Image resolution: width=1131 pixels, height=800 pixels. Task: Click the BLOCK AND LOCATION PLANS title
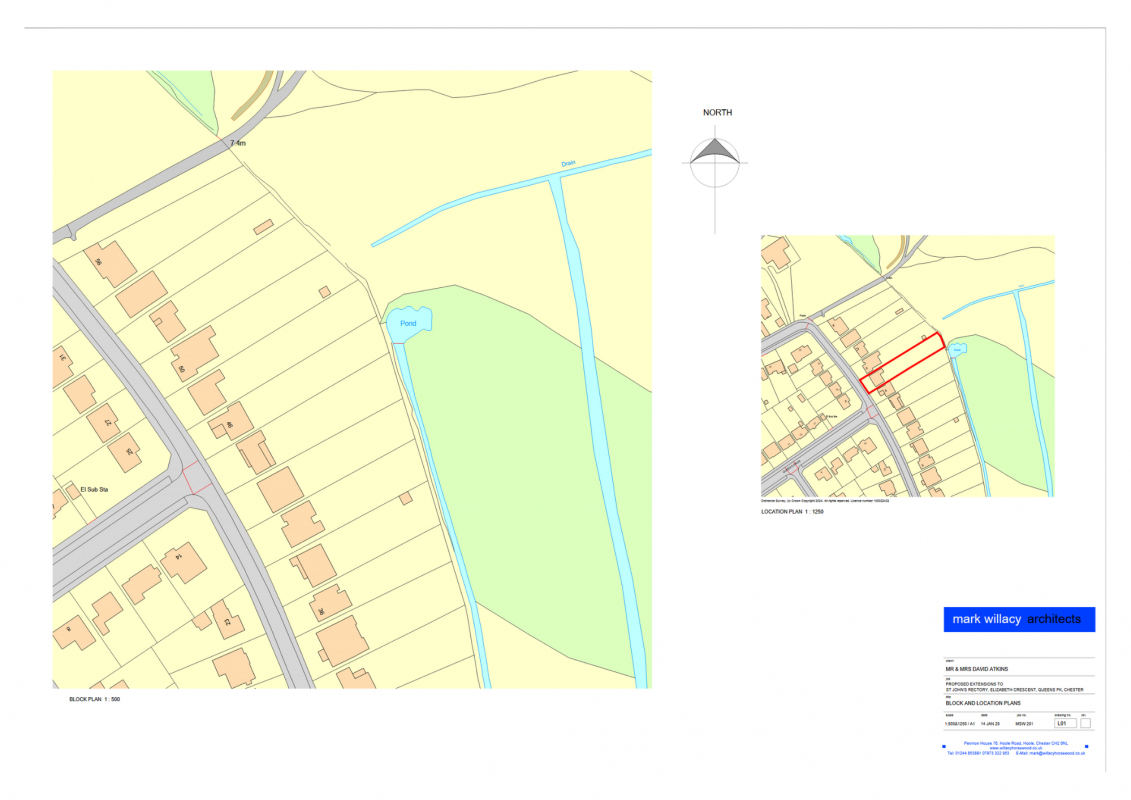981,703
